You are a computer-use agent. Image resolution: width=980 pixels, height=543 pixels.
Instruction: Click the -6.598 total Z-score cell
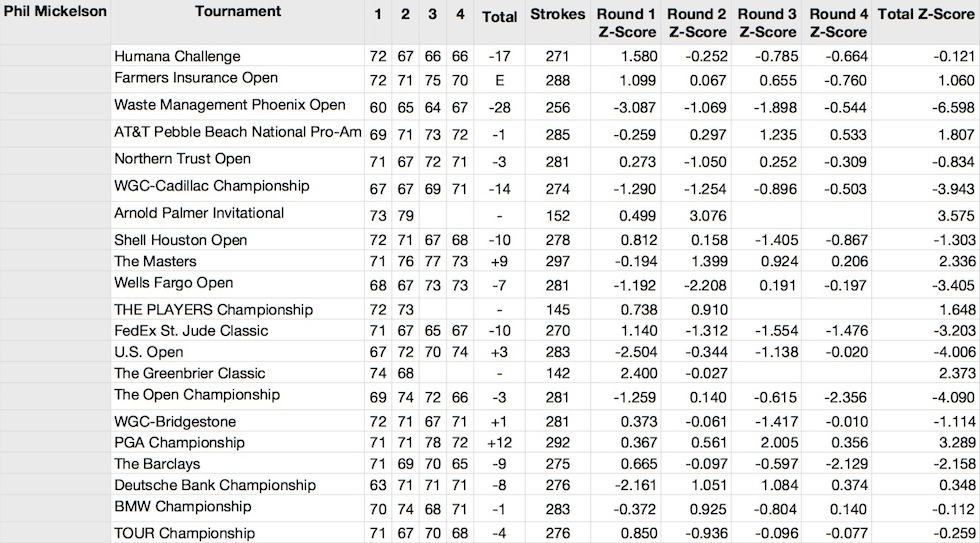[x=926, y=107]
